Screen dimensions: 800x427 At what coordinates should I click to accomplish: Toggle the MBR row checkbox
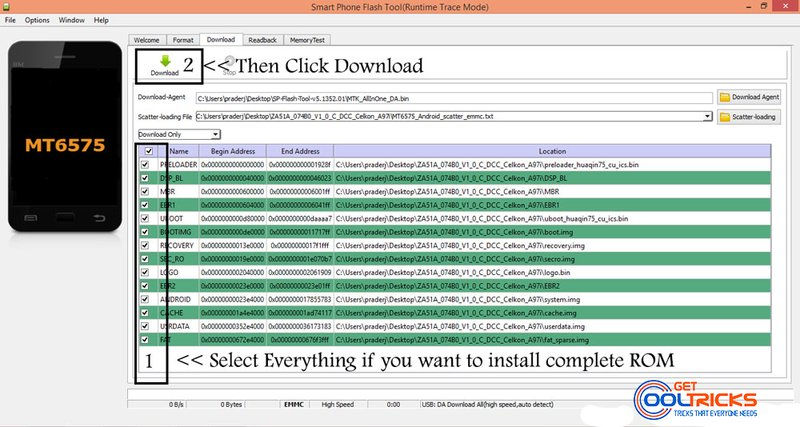[145, 191]
